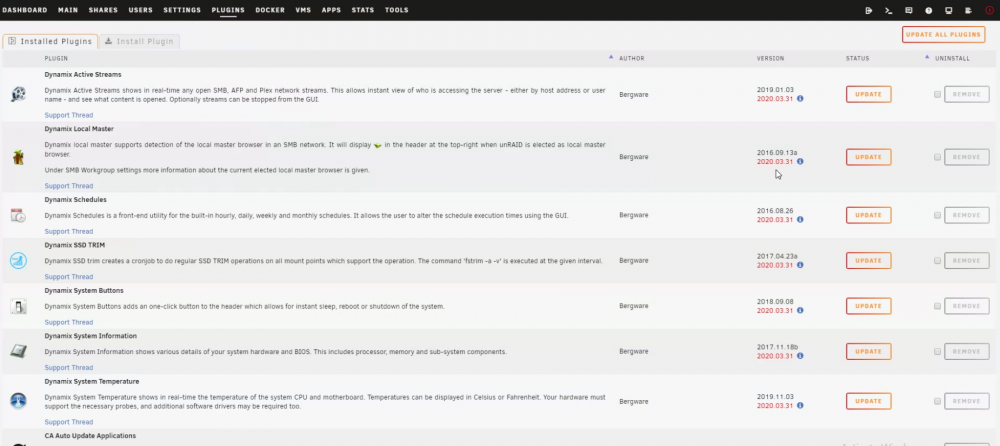Open Support Thread for Dynamix SSD TRIM
1000x446 pixels.
click(x=69, y=277)
